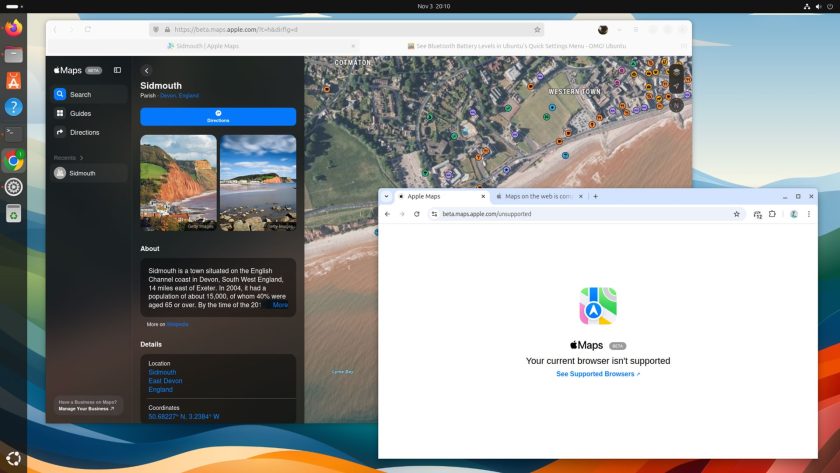Open Chrome extensions puzzle icon
Image resolution: width=840 pixels, height=473 pixels.
[772, 214]
